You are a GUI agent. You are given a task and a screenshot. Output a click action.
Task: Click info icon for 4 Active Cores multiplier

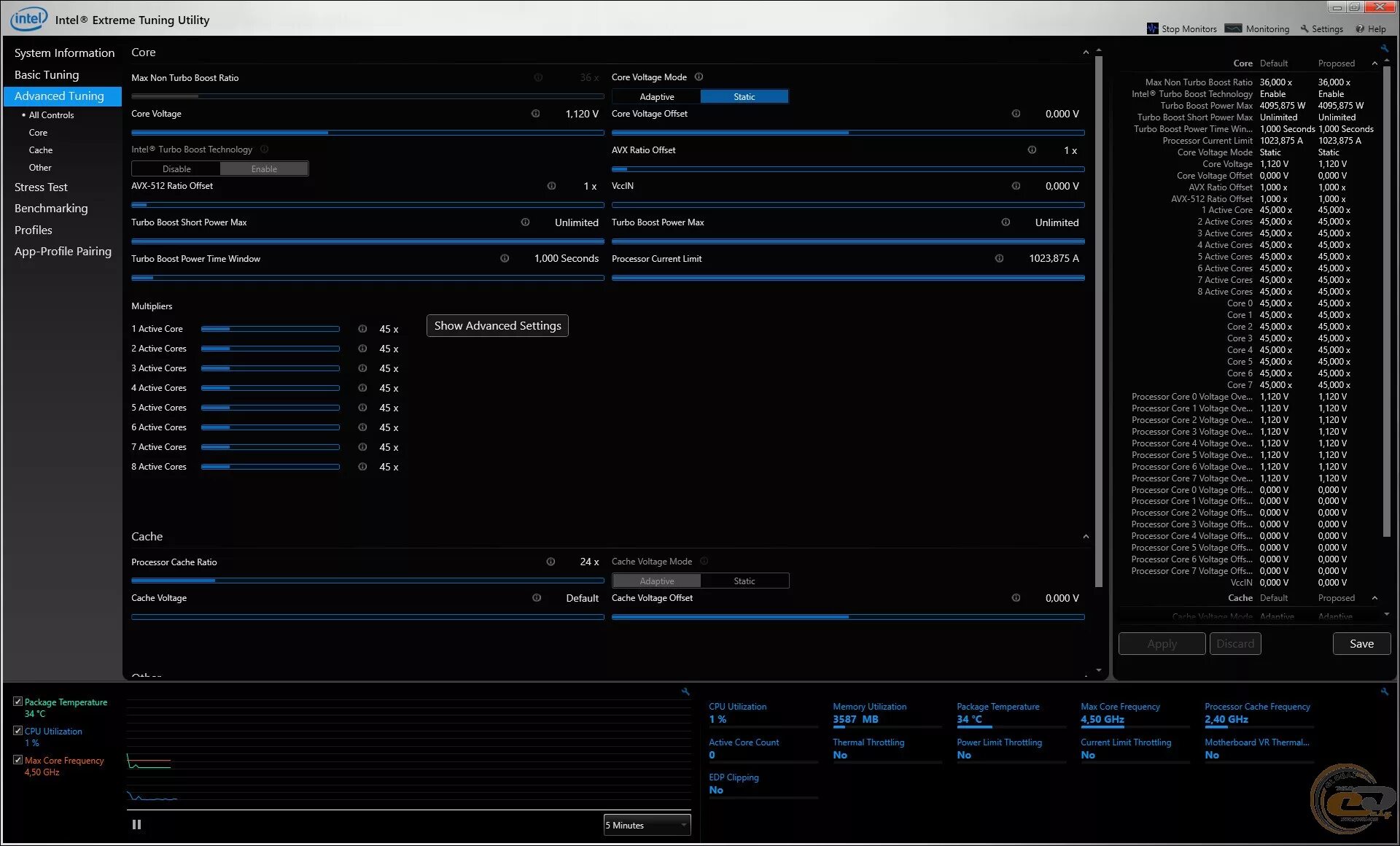click(x=362, y=388)
